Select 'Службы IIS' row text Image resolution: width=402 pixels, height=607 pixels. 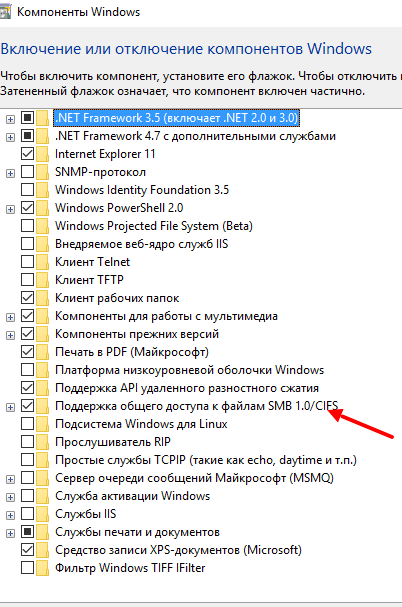click(86, 514)
